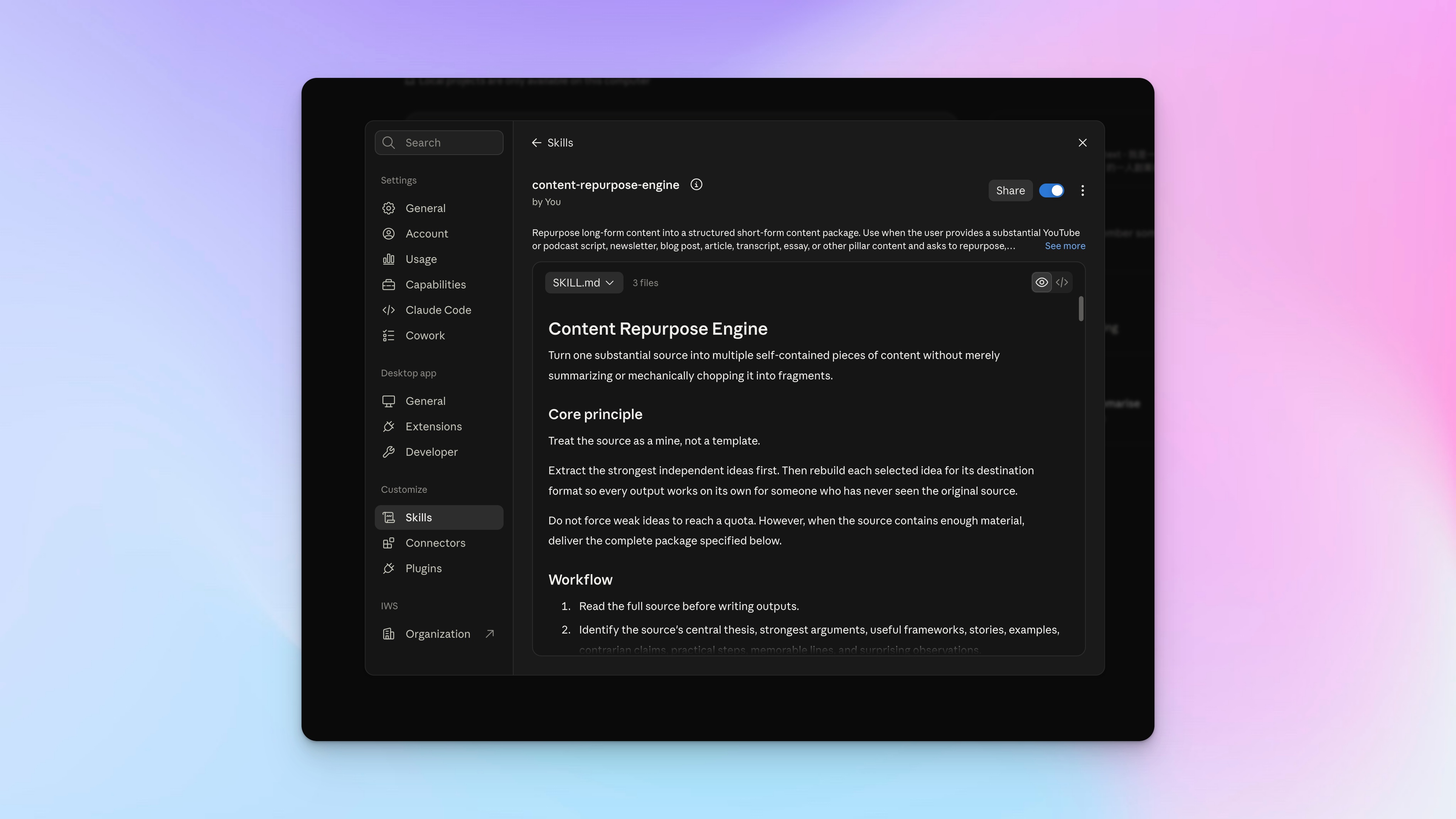Viewport: 1456px width, 819px height.
Task: Disable the content-repurpose-engine skill toggle
Action: coord(1051,190)
